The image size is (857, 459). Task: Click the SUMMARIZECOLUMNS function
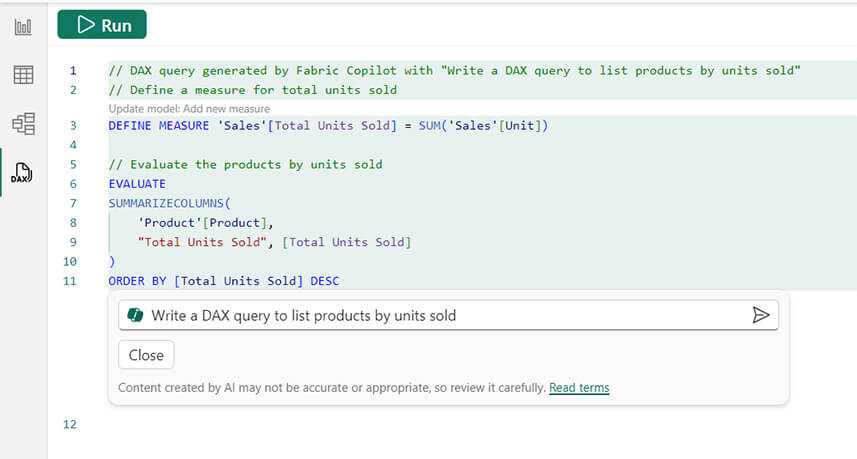[166, 203]
